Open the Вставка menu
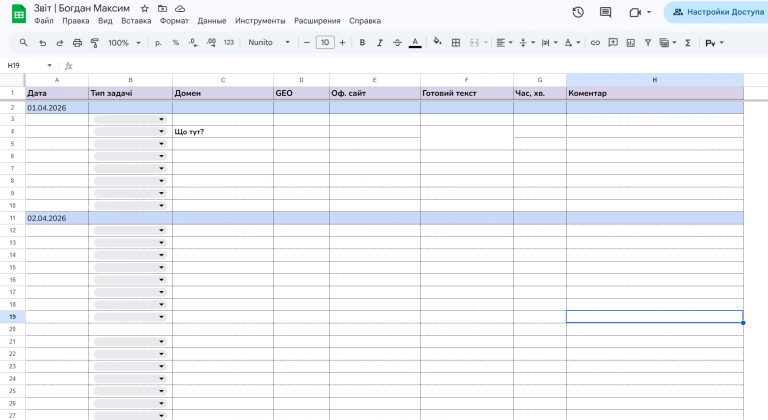Screen dimensions: 768x420 point(136,21)
